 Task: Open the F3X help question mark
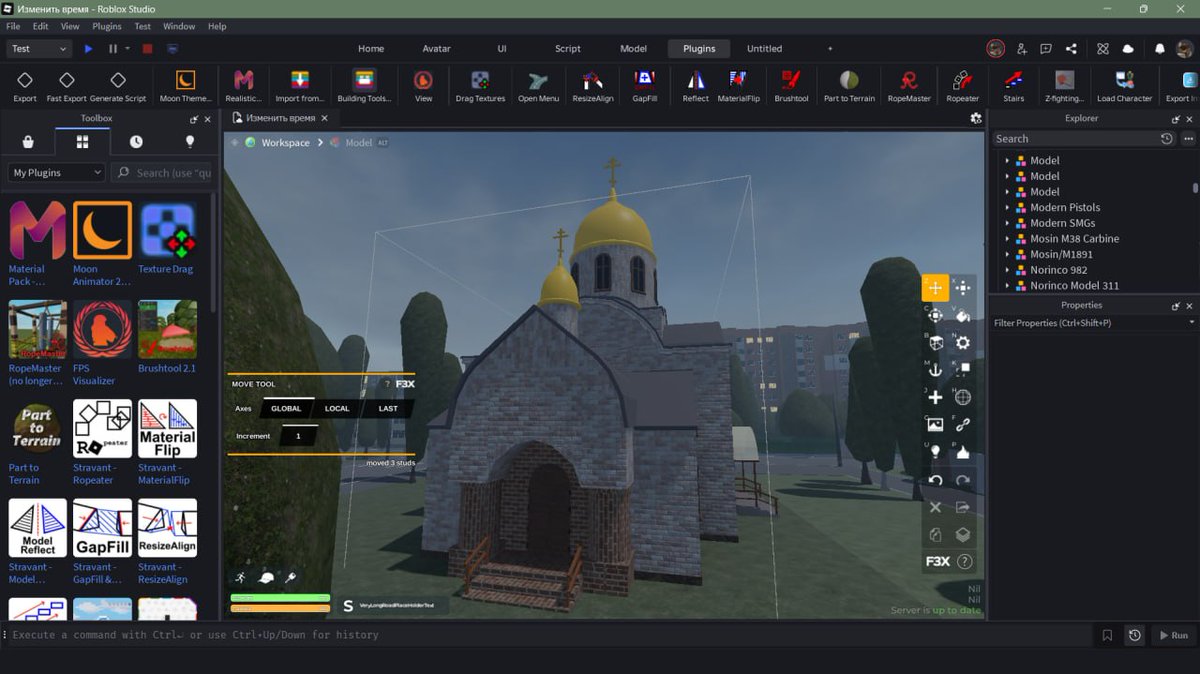click(965, 562)
